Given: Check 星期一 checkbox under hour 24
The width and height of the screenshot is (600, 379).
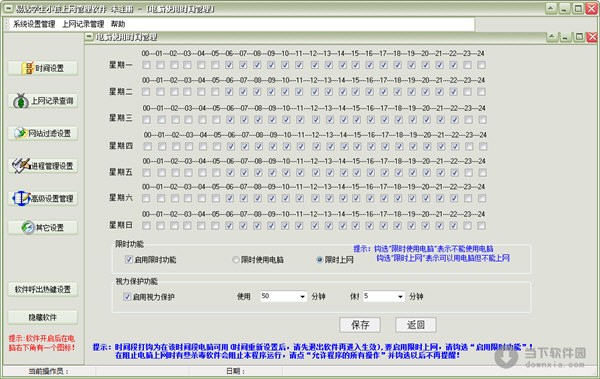Looking at the screenshot, I should 481,65.
